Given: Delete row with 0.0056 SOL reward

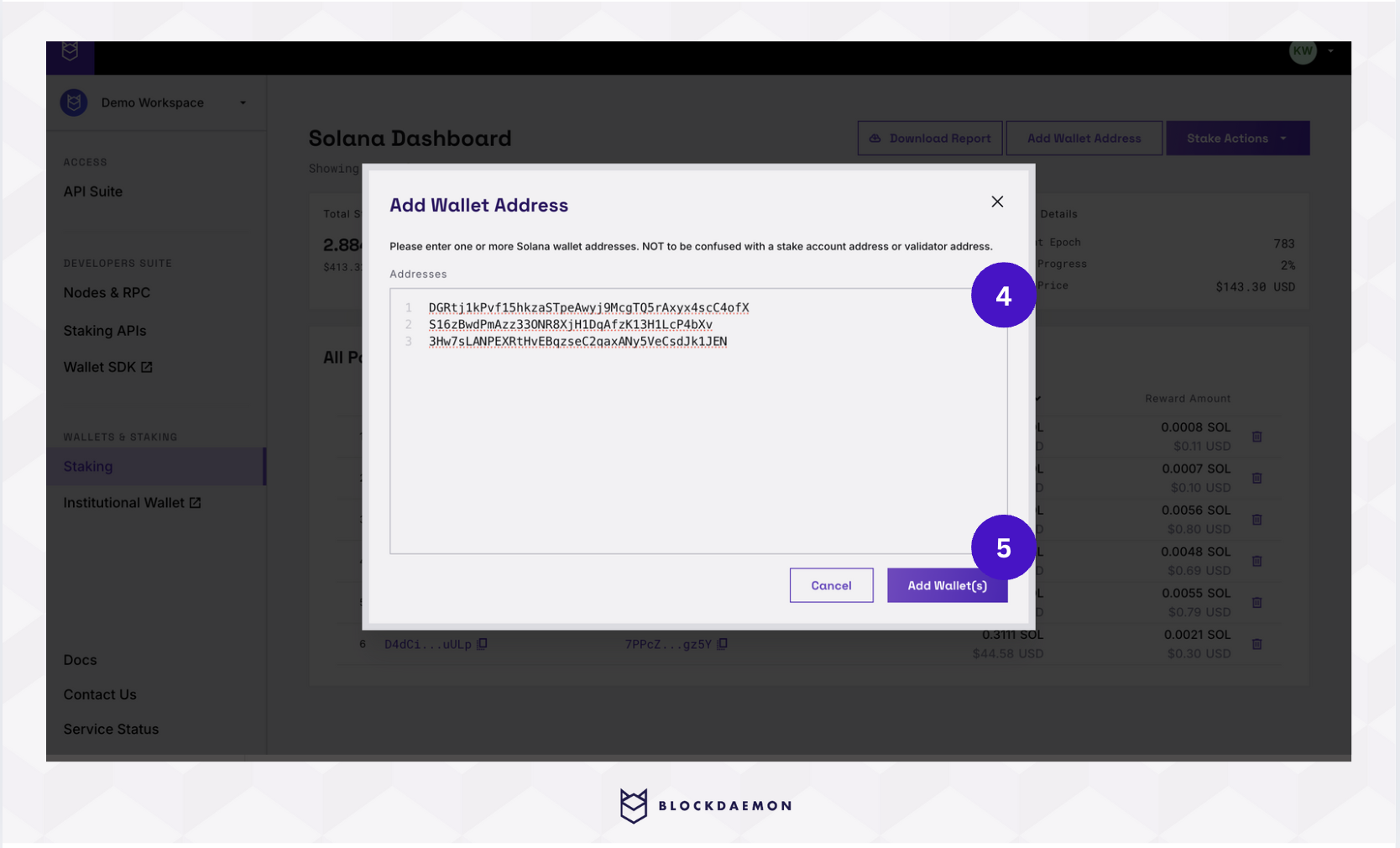Looking at the screenshot, I should (1256, 520).
